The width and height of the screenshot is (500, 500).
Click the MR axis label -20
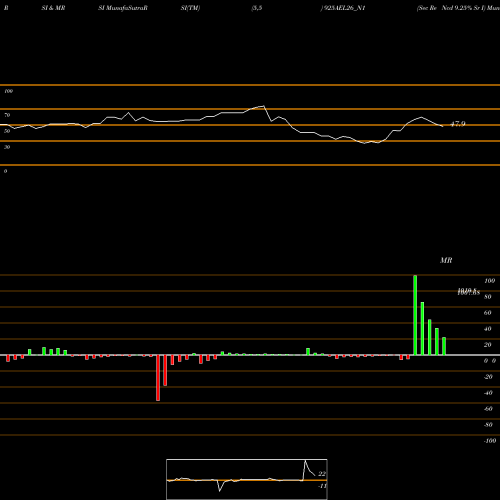tap(488, 377)
